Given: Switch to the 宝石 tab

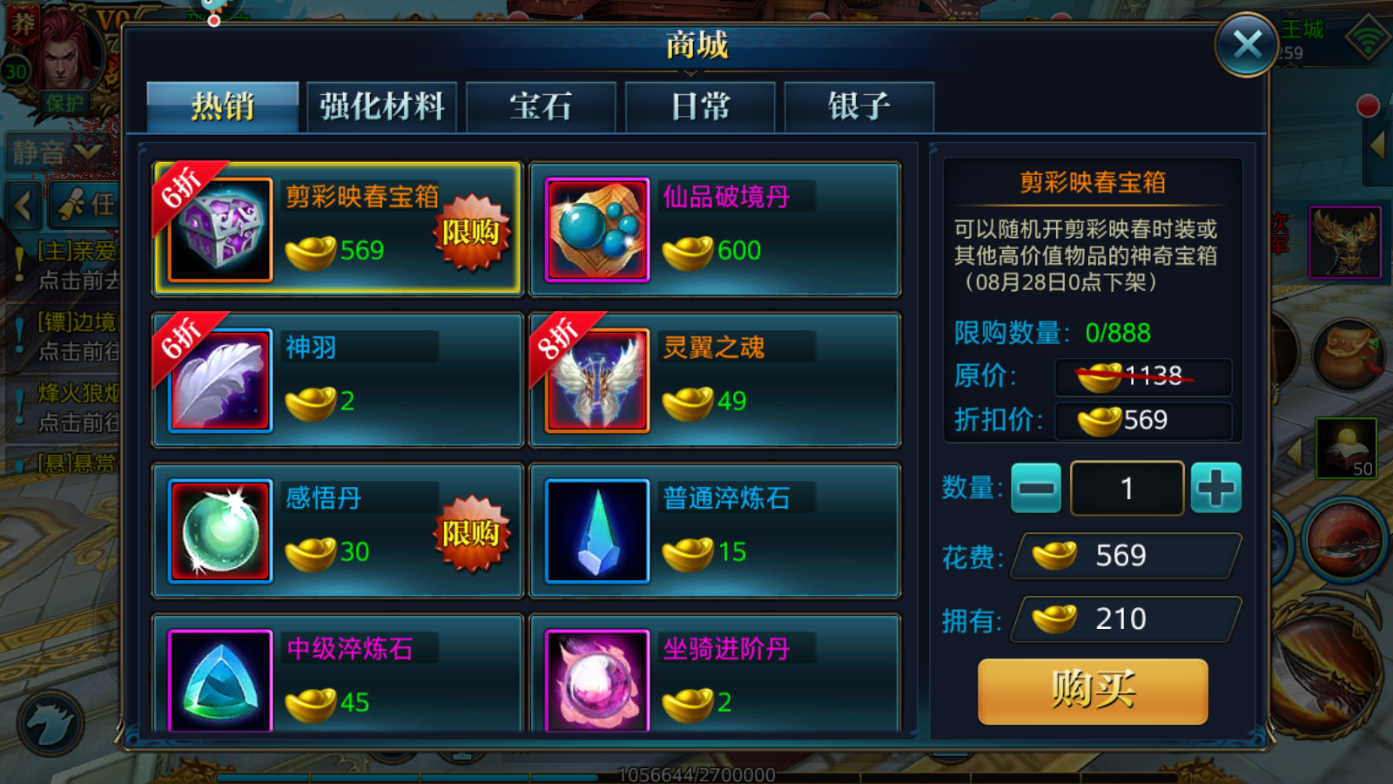Looking at the screenshot, I should (x=541, y=107).
